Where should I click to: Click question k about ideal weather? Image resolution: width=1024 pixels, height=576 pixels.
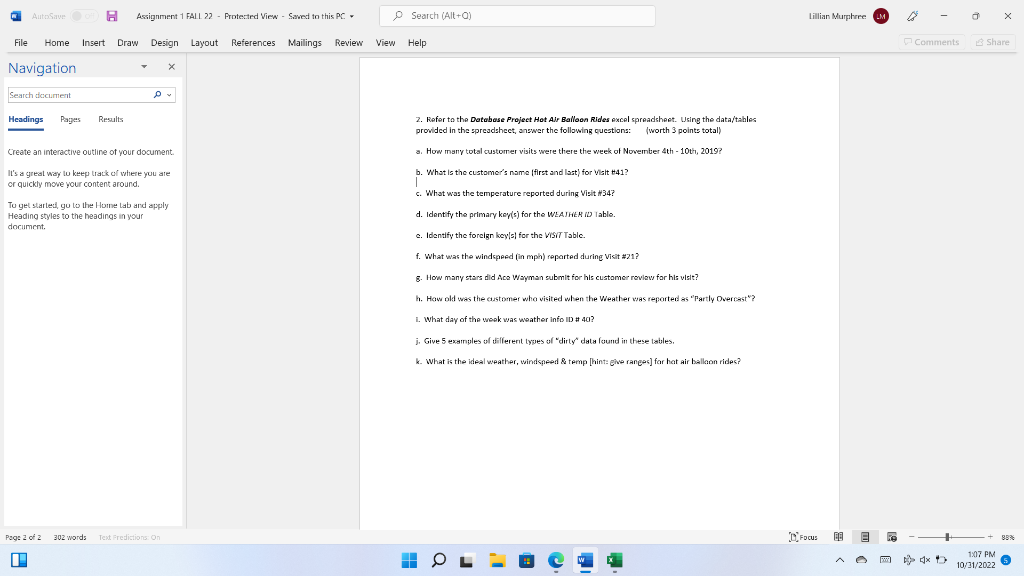[x=578, y=361]
